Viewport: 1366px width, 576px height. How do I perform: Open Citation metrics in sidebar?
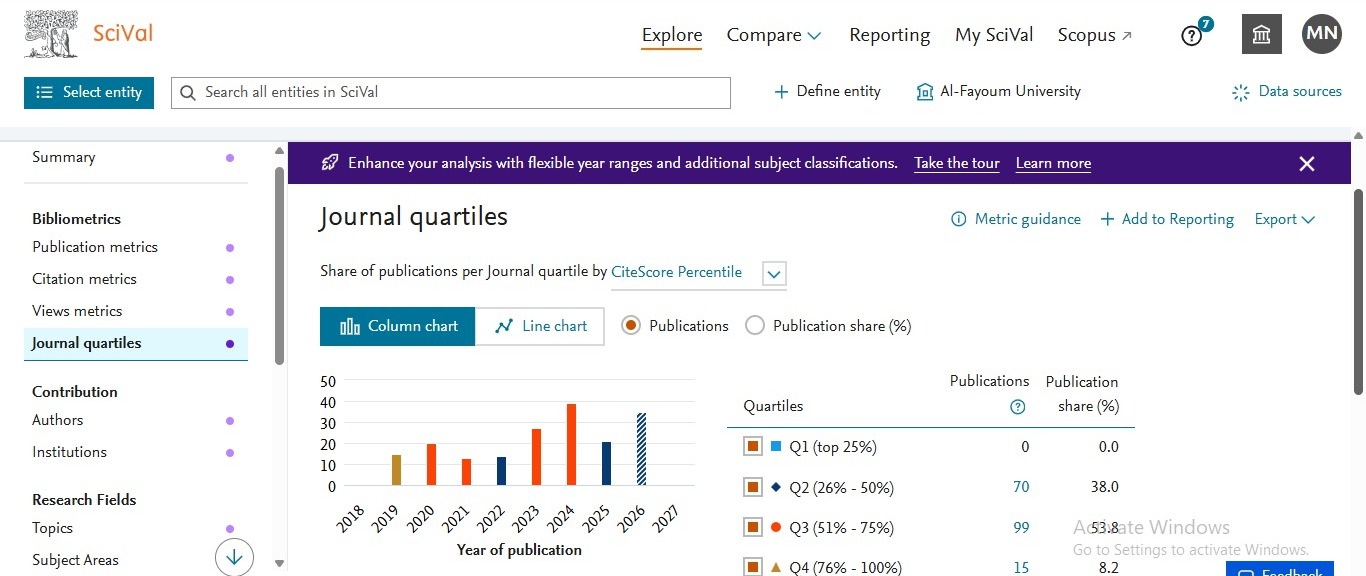coord(84,279)
